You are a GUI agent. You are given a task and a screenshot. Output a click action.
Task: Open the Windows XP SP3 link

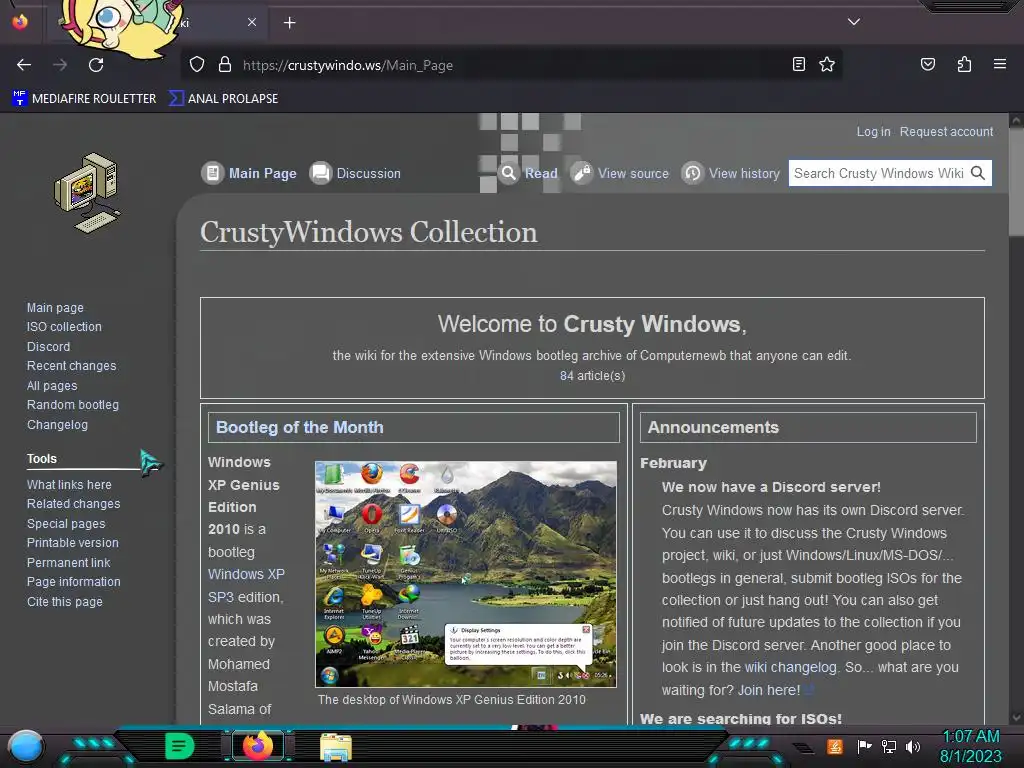click(246, 585)
